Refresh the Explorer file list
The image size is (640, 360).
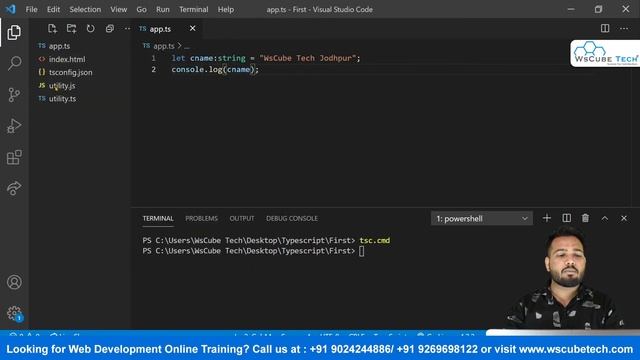pos(91,29)
